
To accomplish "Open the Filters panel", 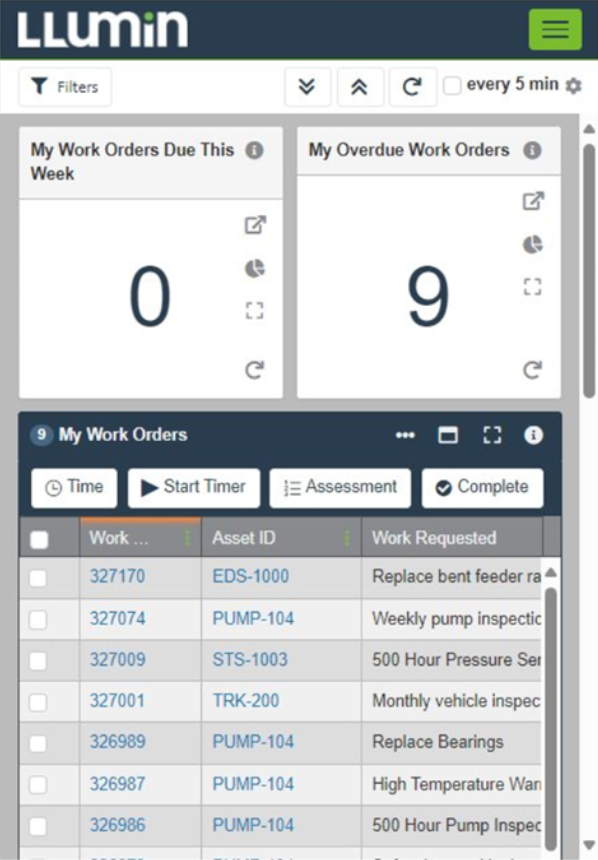I will 65,87.
